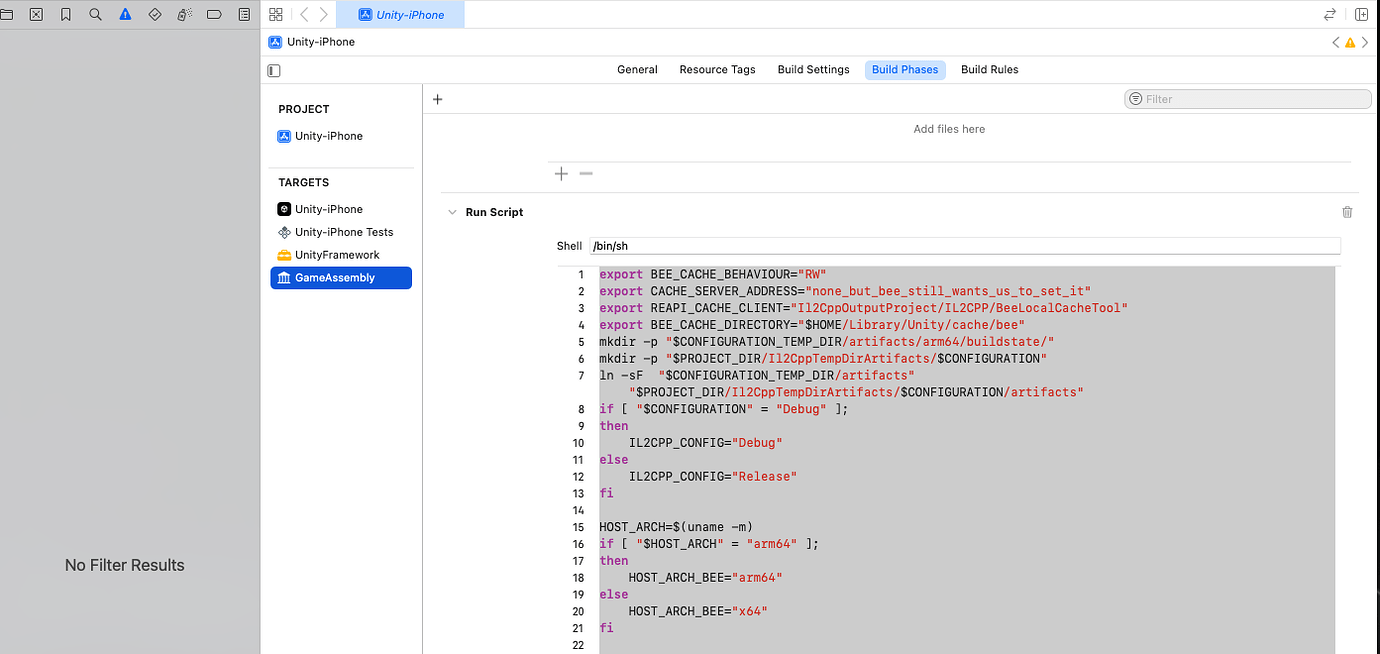Open the Issue navigator with warnings
The image size is (1380, 654).
pyautogui.click(x=124, y=14)
